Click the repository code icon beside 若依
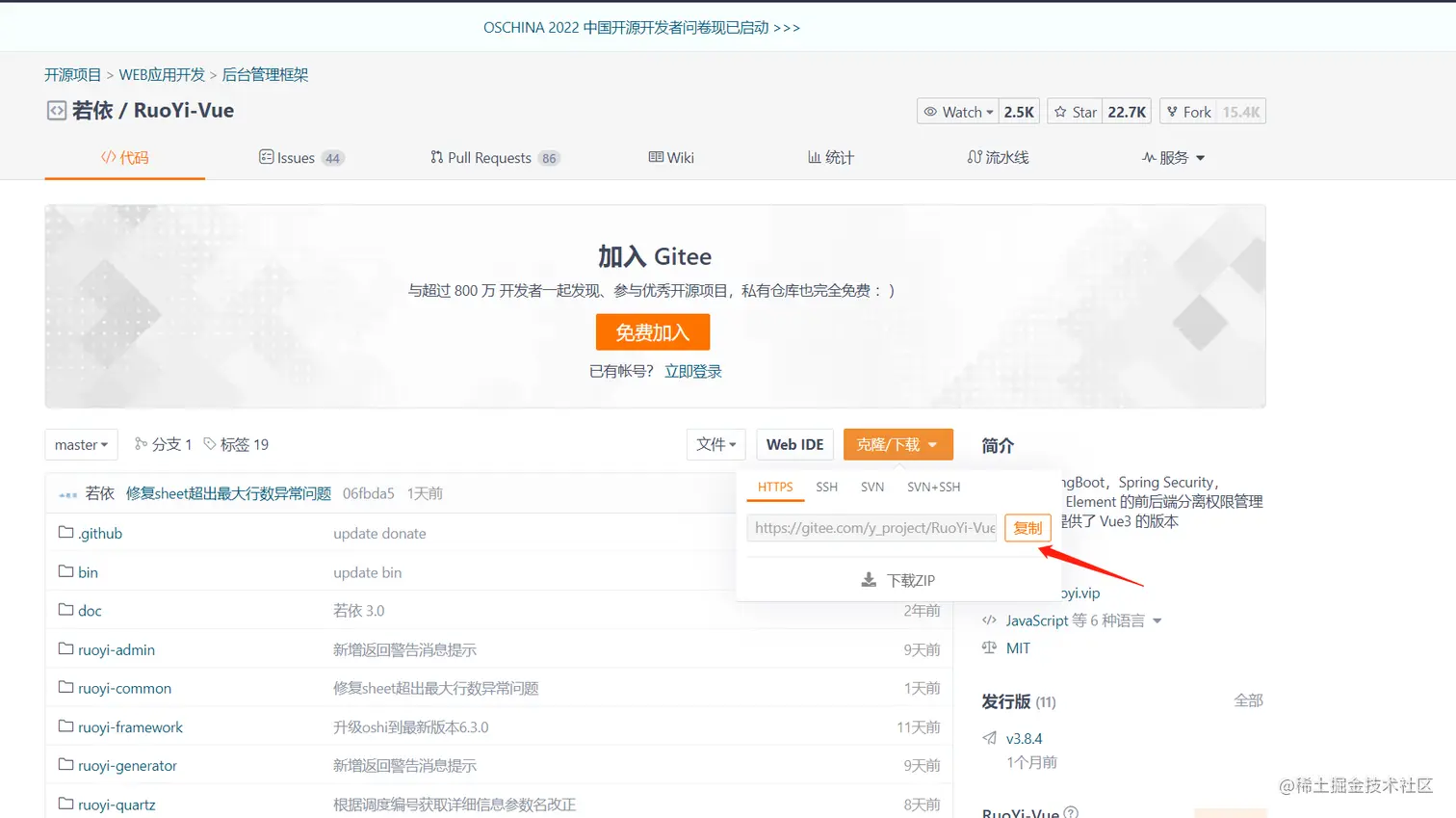This screenshot has height=818, width=1456. [x=57, y=111]
